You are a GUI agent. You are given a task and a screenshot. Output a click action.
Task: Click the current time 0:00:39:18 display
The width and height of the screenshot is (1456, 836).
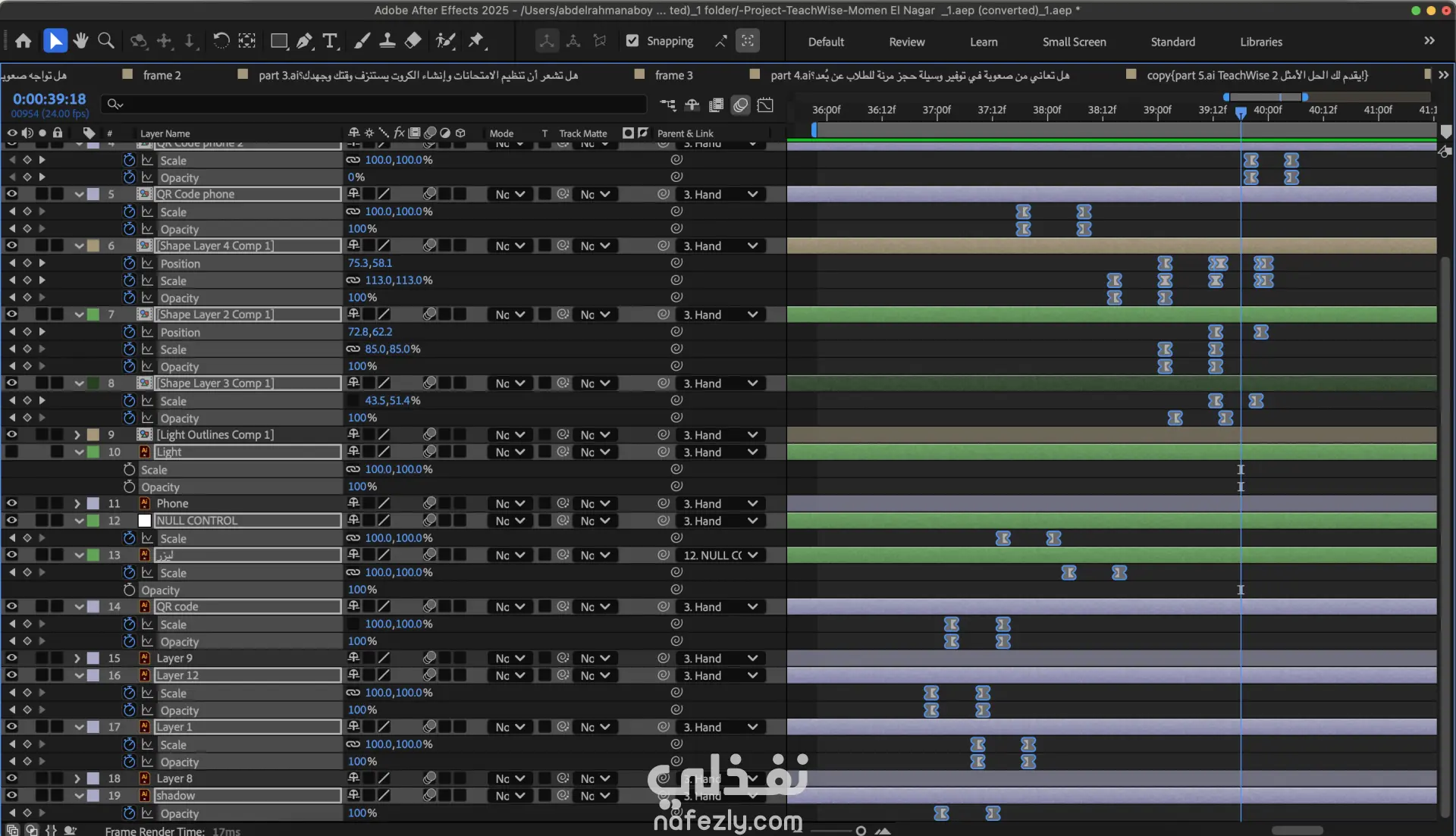coord(49,99)
